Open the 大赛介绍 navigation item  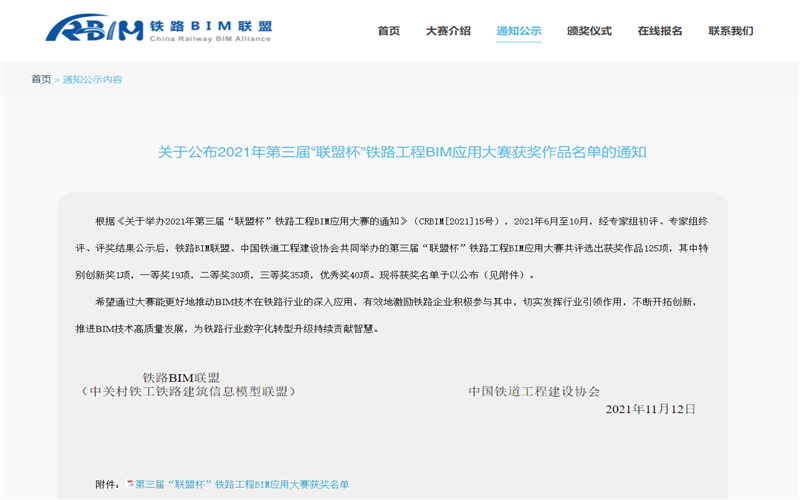tap(448, 31)
